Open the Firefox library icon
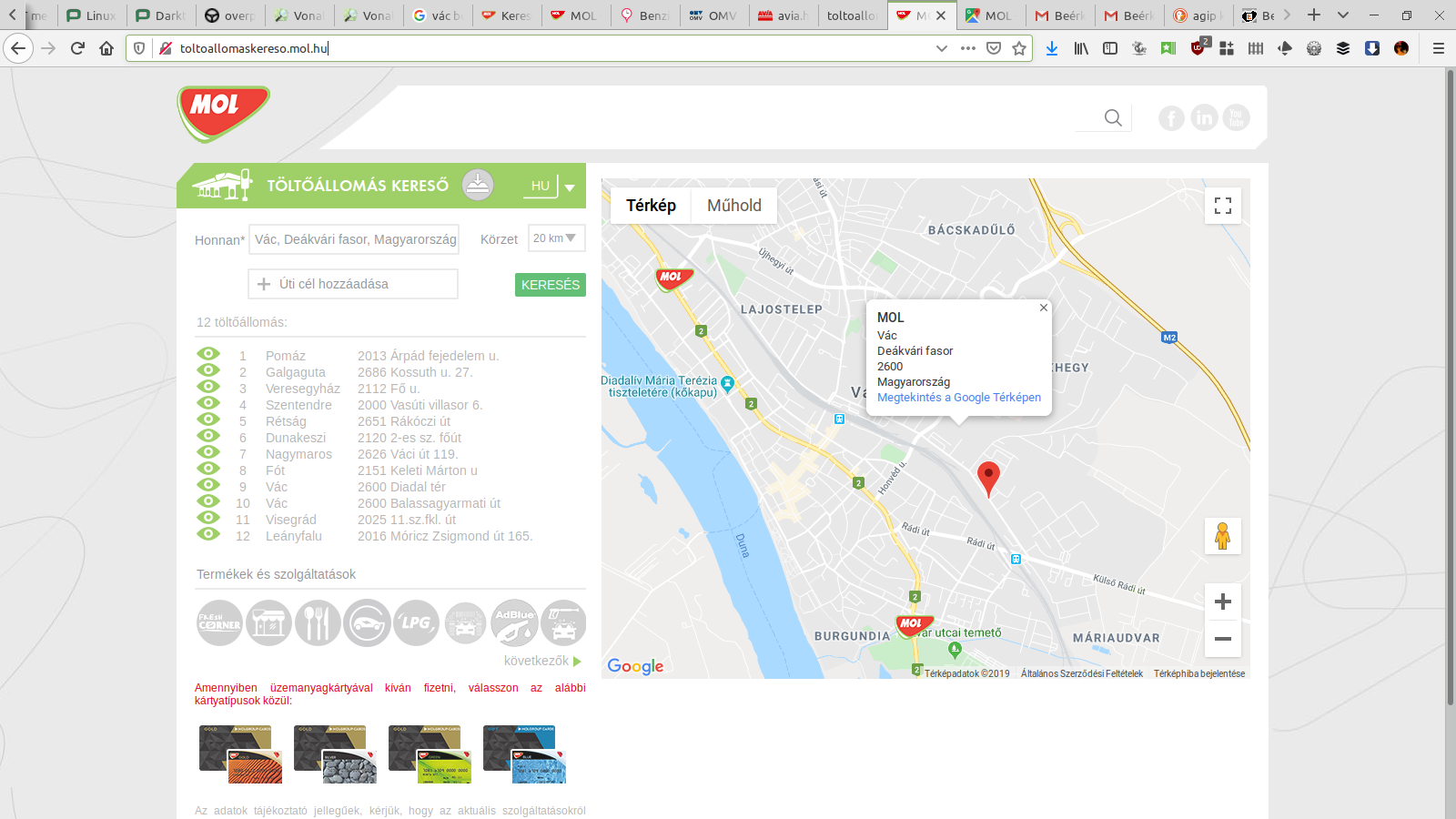The width and height of the screenshot is (1456, 819). 1081,48
